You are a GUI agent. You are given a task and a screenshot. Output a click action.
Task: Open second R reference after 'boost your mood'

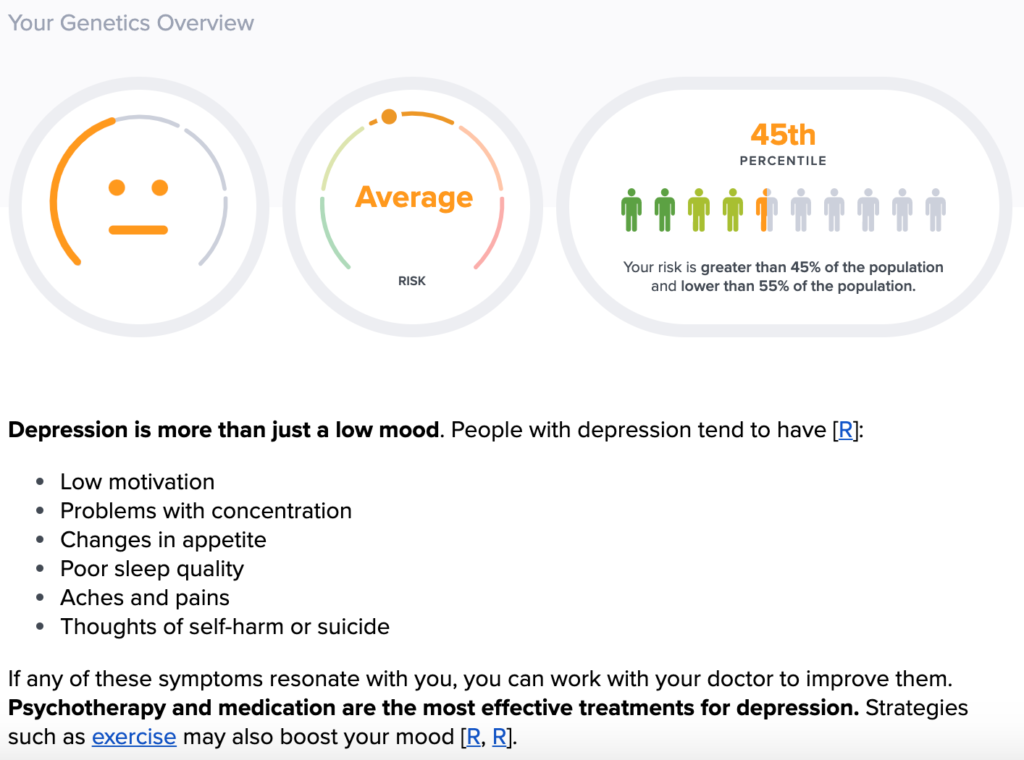click(499, 737)
